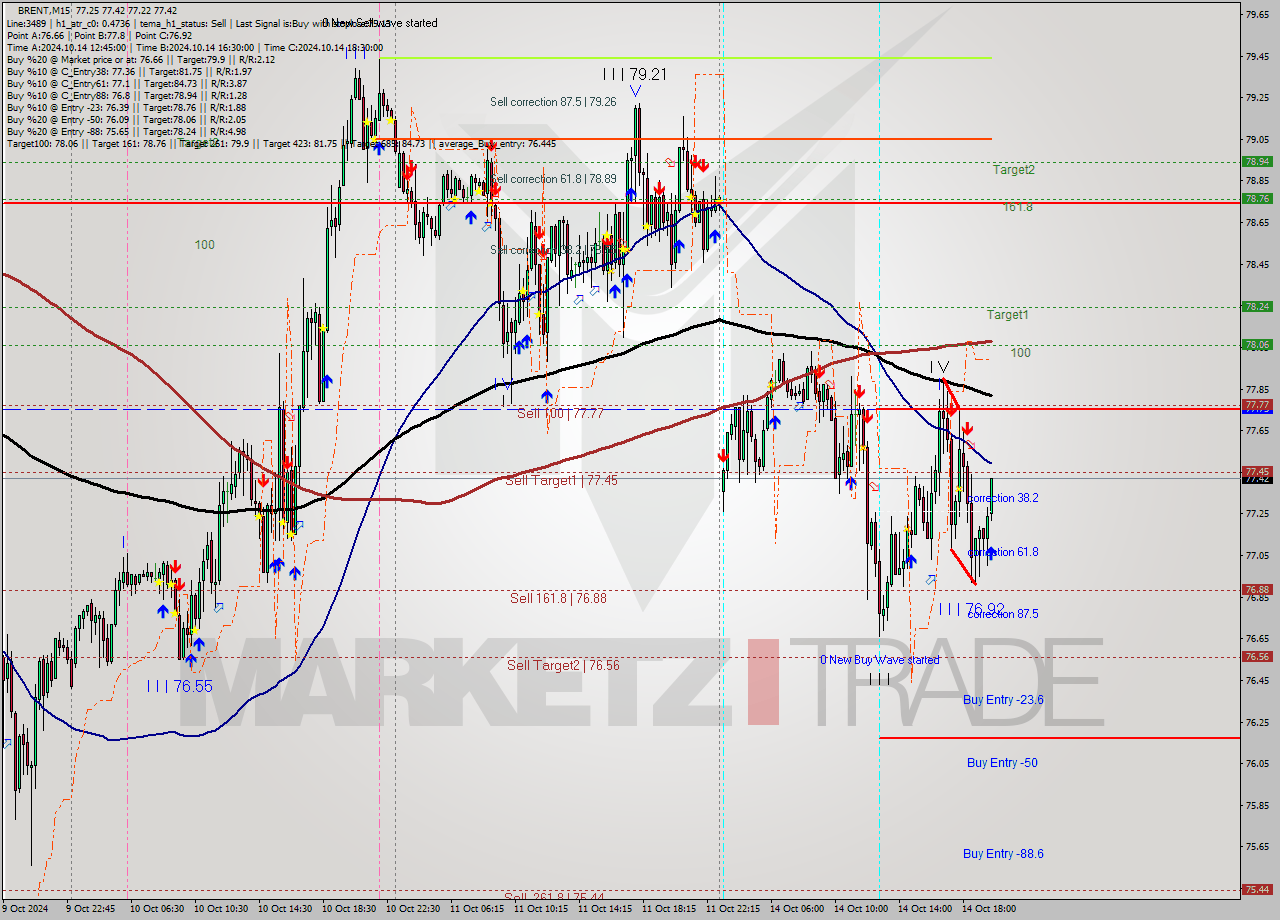This screenshot has width=1280, height=920.
Task: Click '10 Oct 10:30' on time axis
Action: tap(219, 909)
